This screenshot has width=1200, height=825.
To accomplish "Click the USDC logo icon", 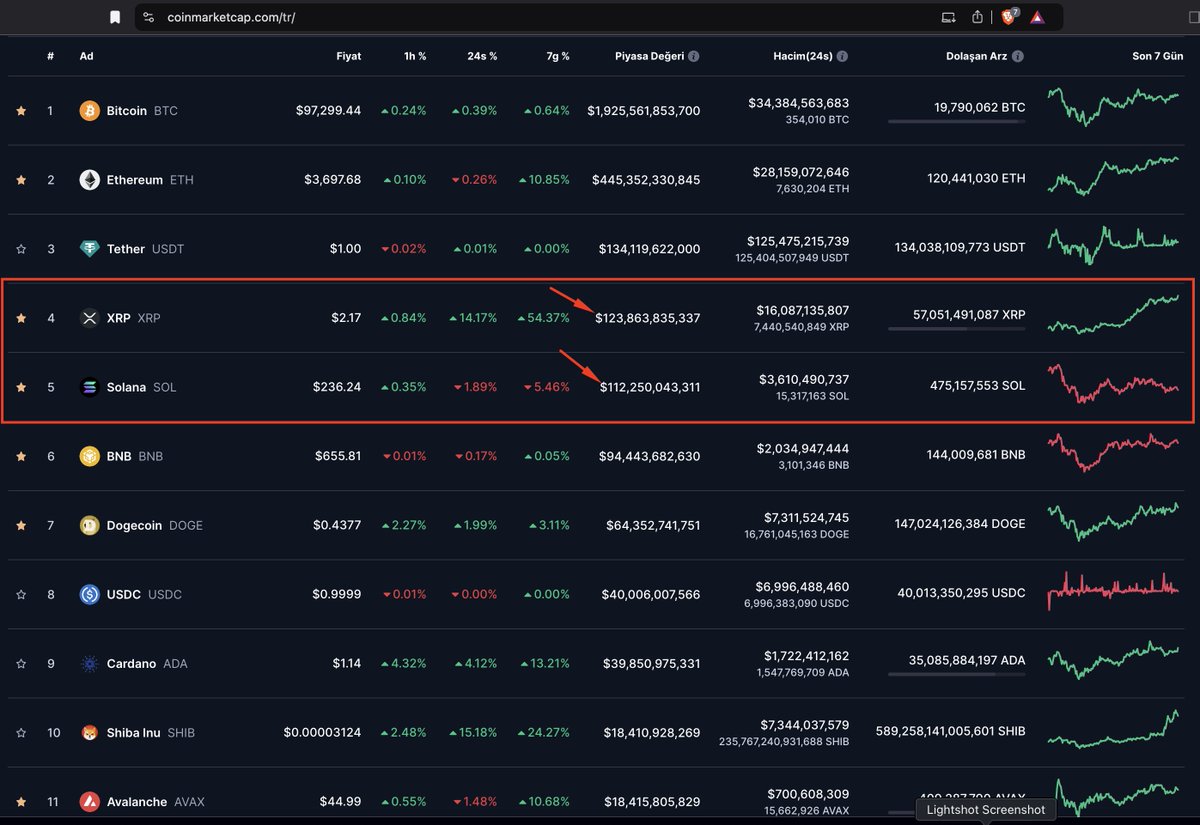I will (90, 594).
